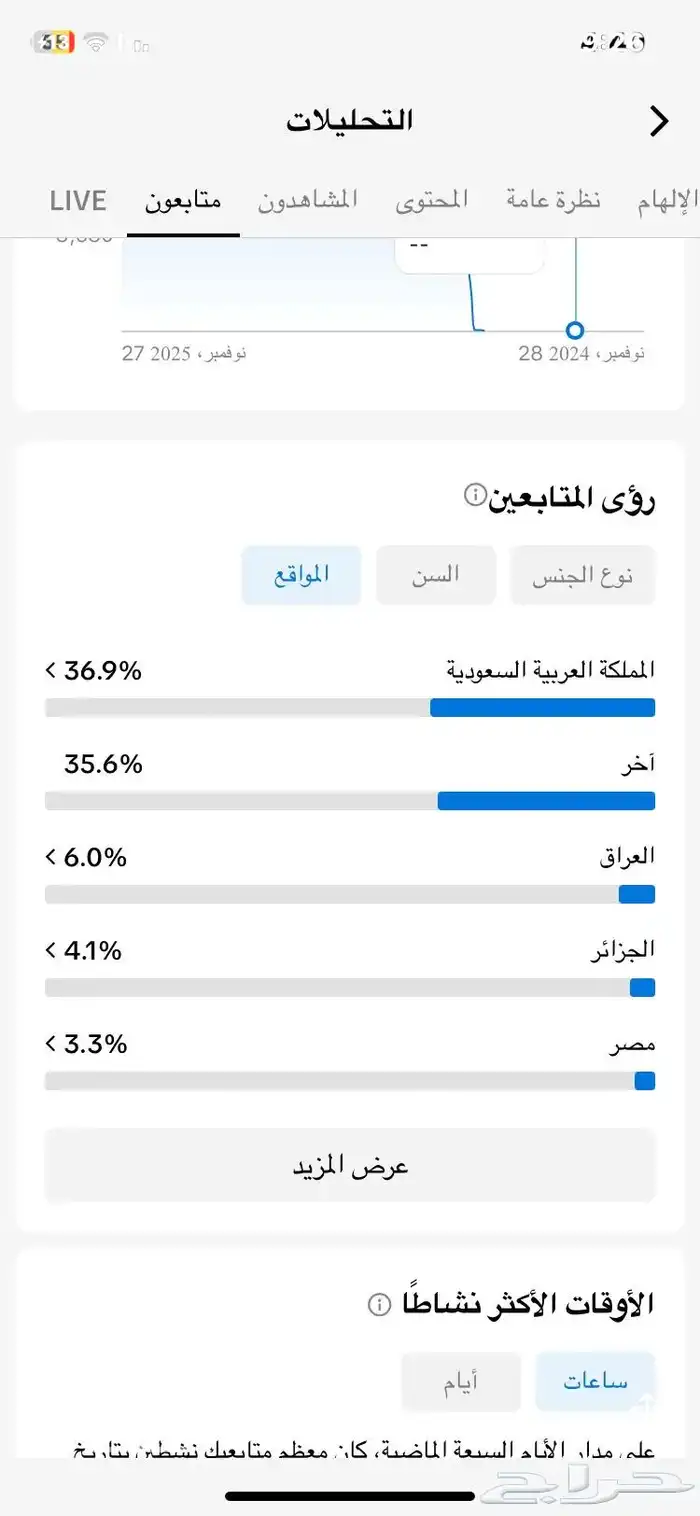The image size is (700, 1516).
Task: Tap the progress bar for الجزائر
Action: (349, 987)
